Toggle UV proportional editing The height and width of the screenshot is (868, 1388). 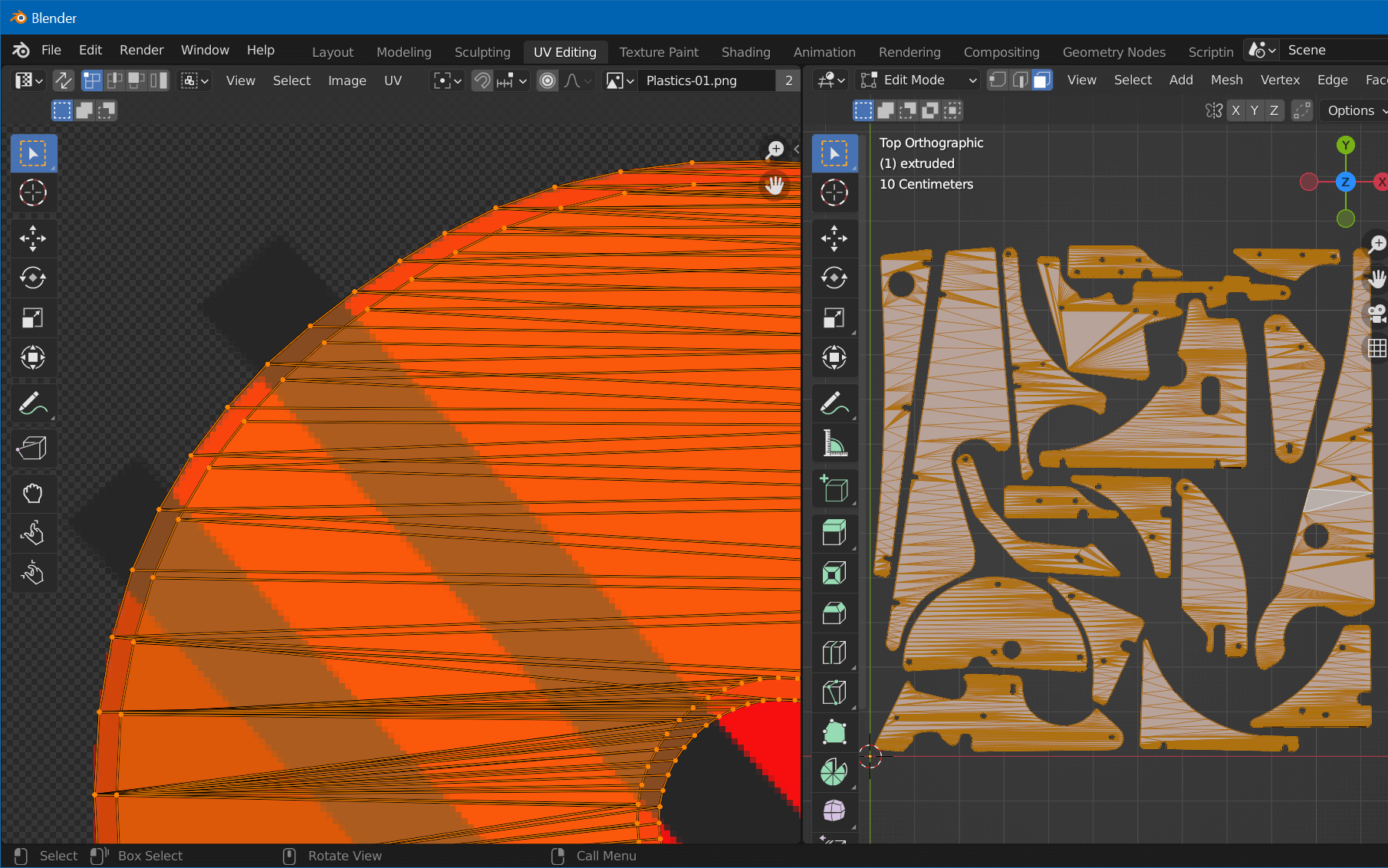(x=548, y=81)
